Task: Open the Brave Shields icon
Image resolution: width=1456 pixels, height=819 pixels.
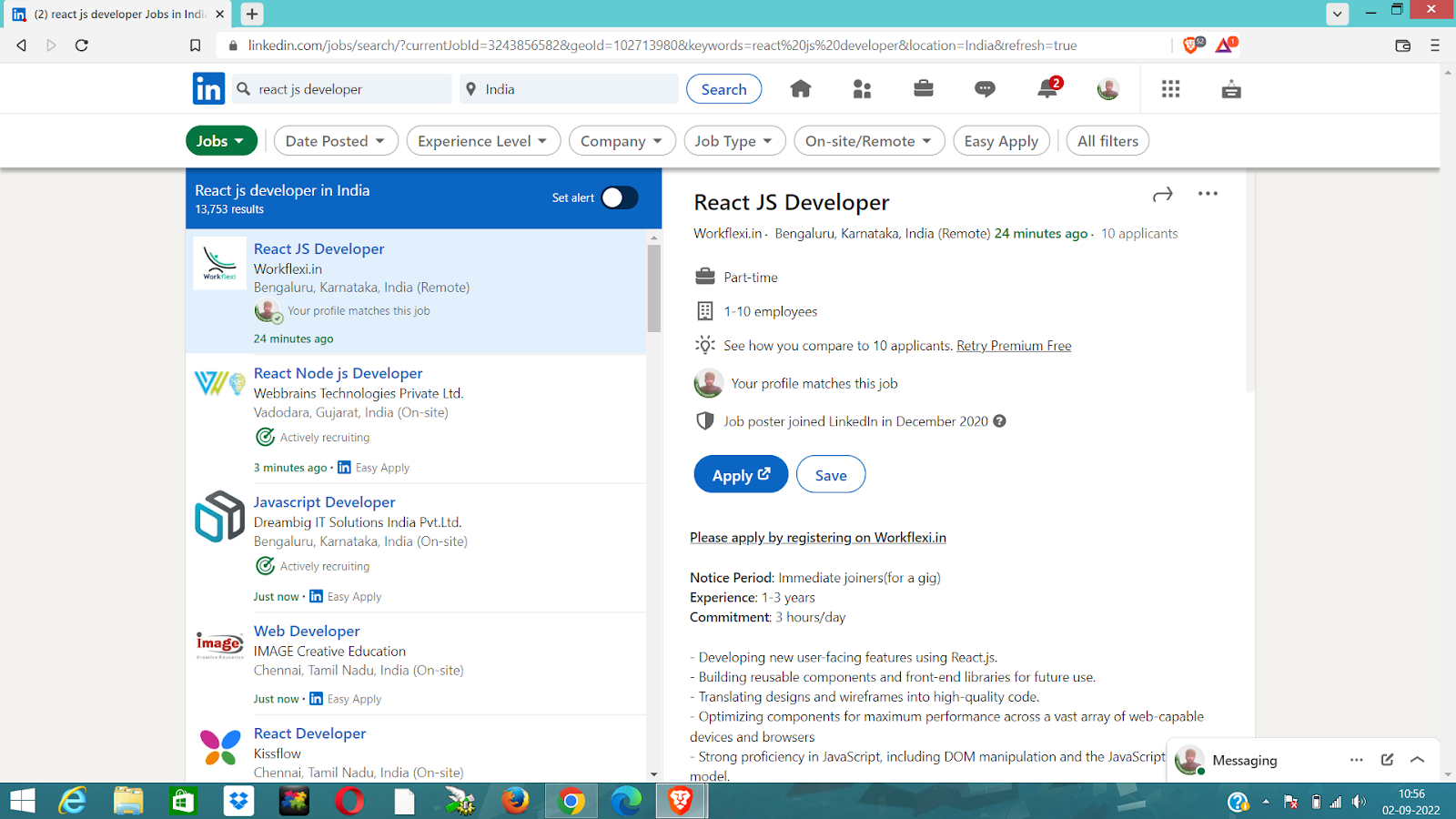Action: tap(1192, 45)
